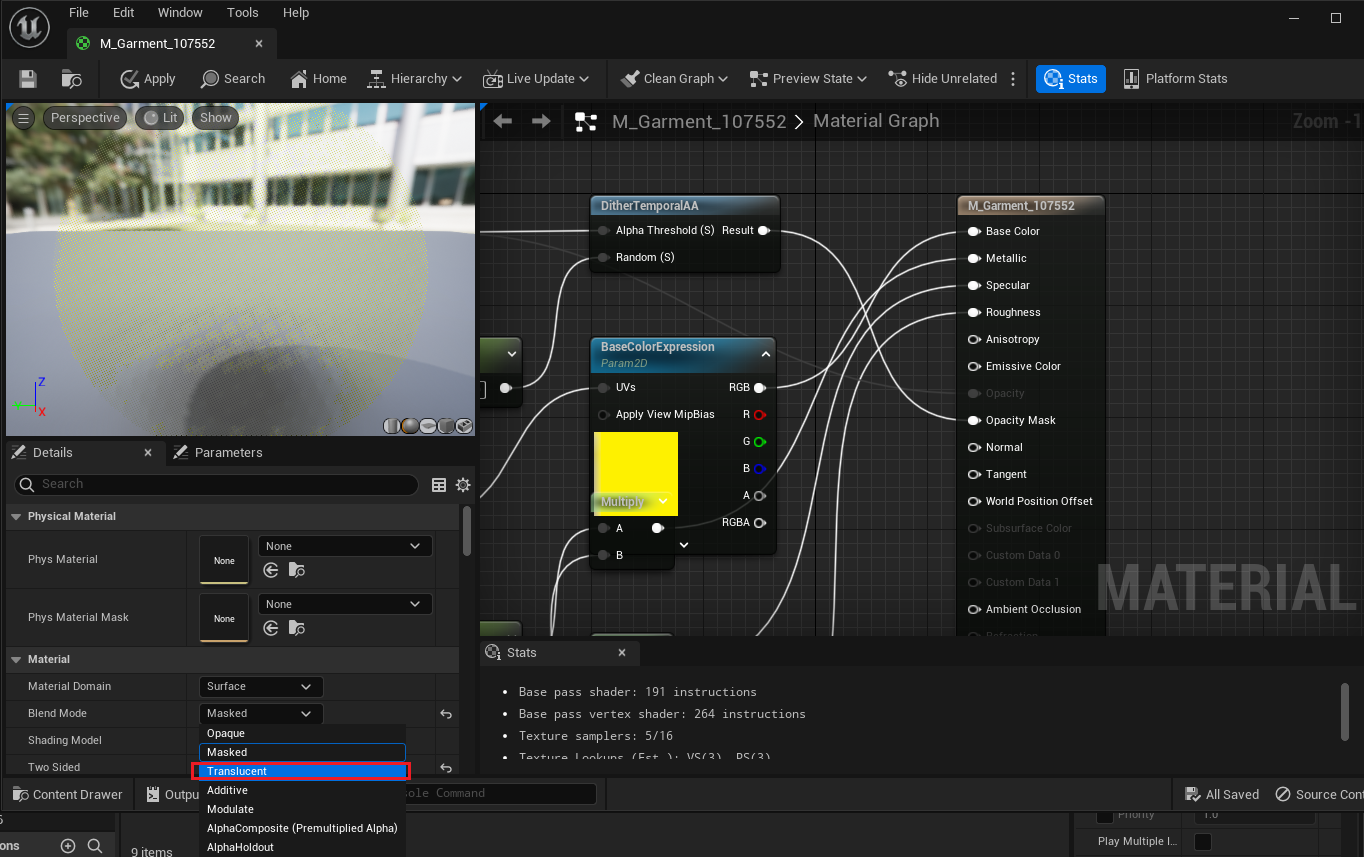Screen dimensions: 1364x857
Task: Click the yellow BaseColorExpression texture preview
Action: pyautogui.click(x=636, y=462)
